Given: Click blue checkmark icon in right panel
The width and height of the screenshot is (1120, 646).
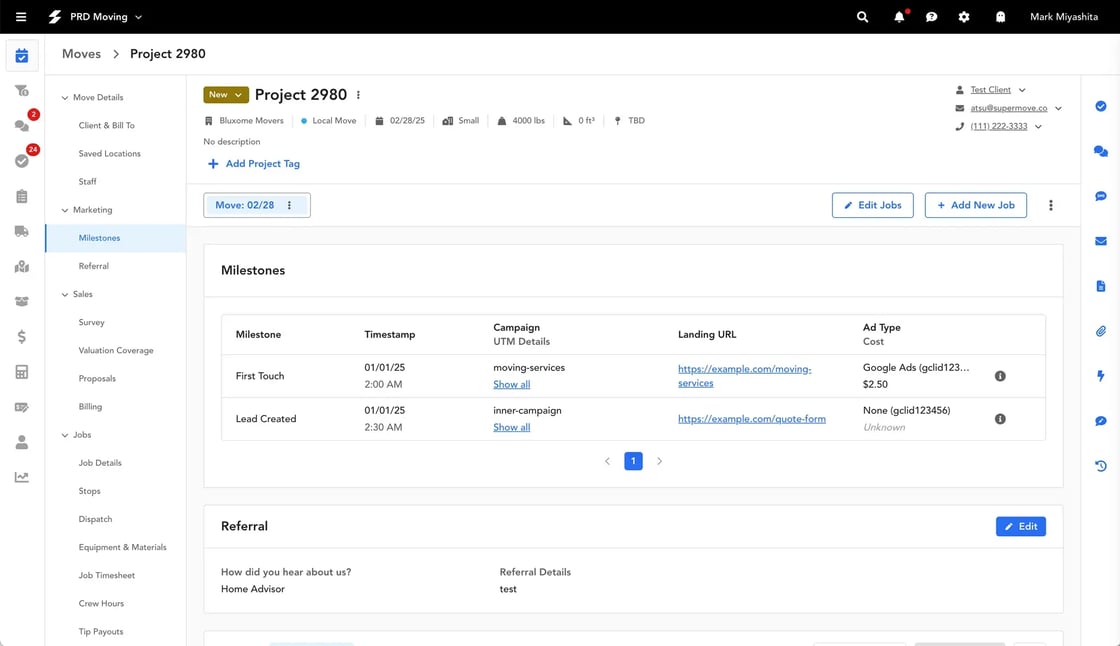Looking at the screenshot, I should [1101, 106].
